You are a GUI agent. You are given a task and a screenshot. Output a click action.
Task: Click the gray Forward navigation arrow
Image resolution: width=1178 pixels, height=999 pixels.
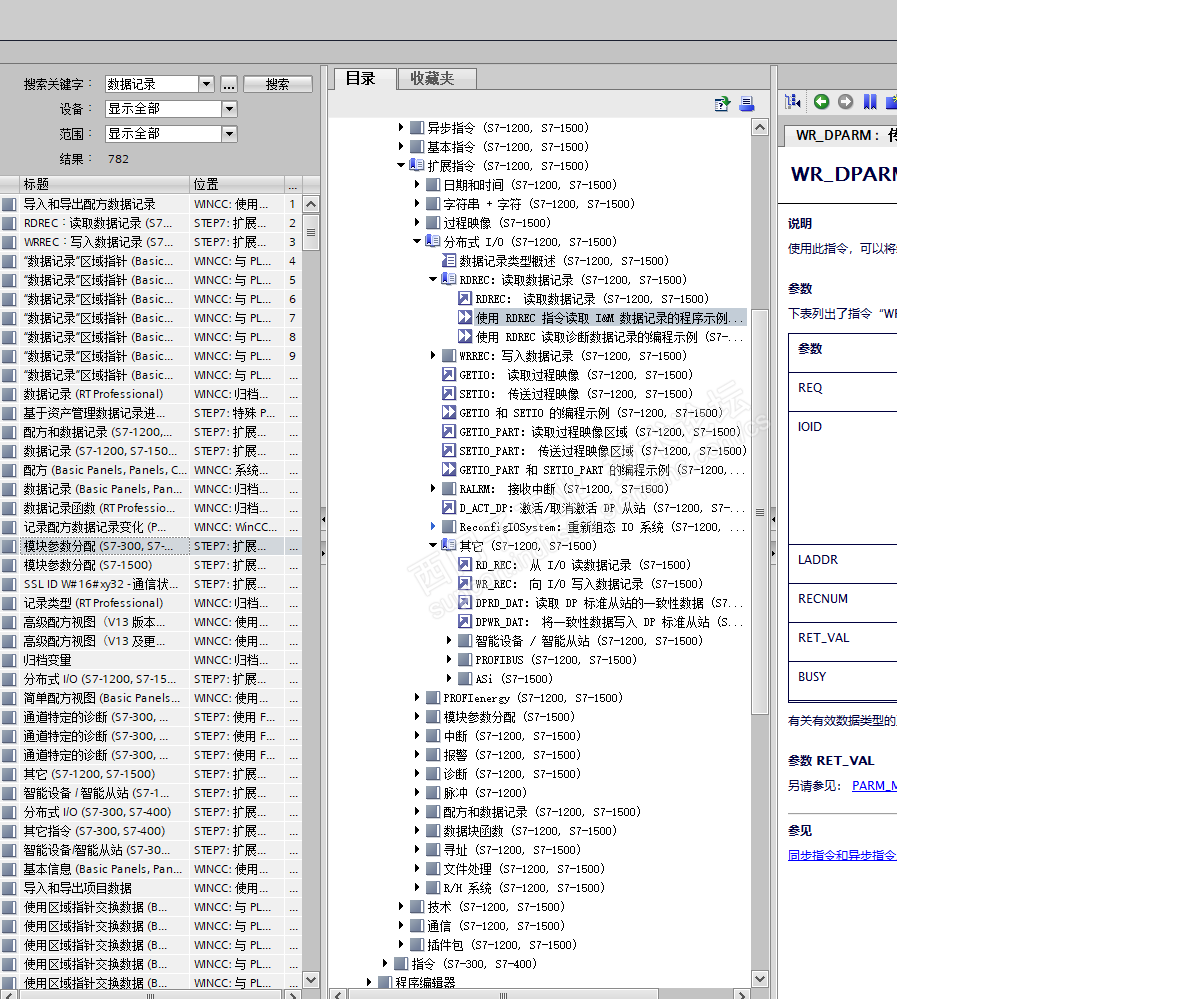click(x=845, y=101)
